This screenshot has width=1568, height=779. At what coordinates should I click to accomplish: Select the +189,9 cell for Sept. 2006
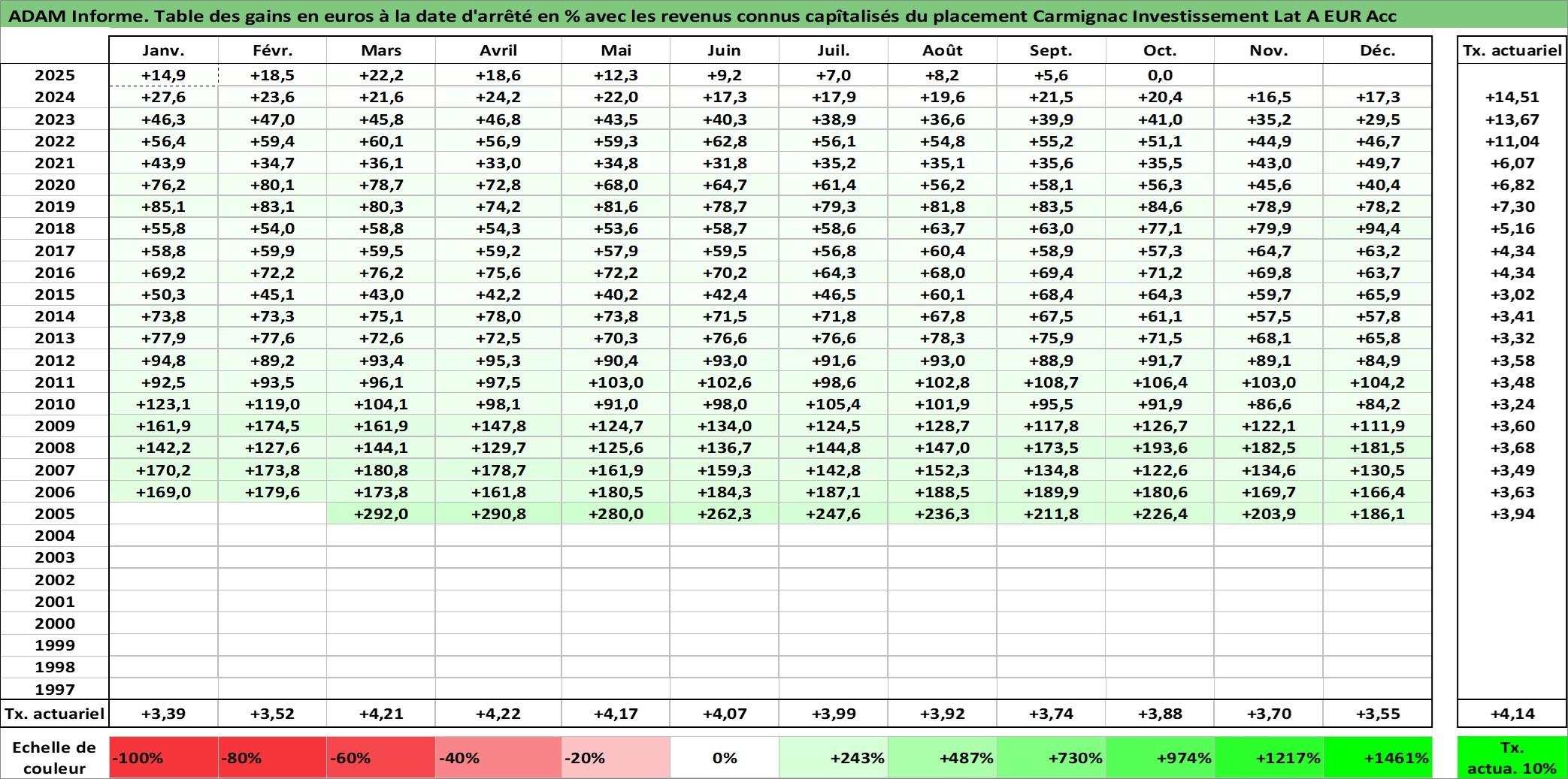[x=1051, y=492]
